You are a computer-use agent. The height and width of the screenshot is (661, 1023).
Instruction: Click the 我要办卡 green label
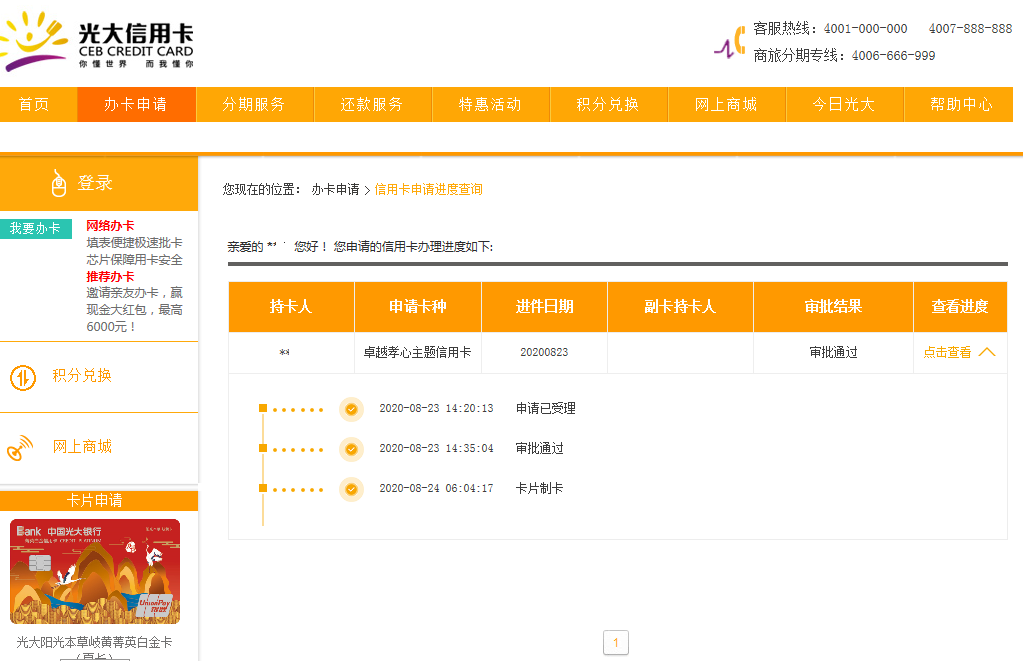tap(35, 228)
